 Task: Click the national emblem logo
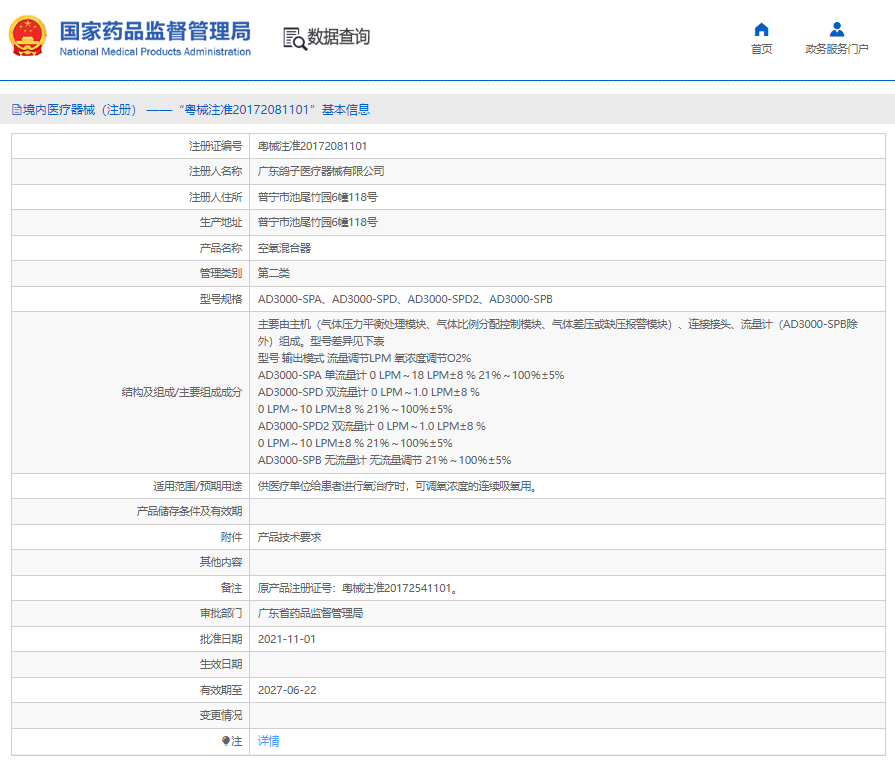[x=27, y=36]
